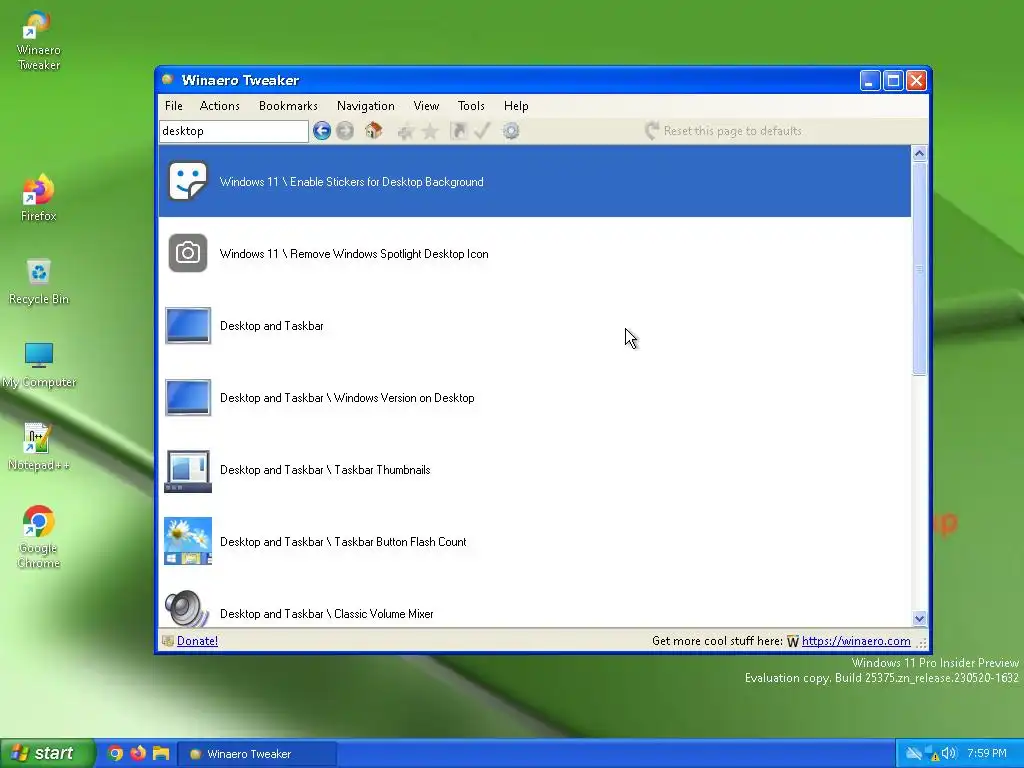Click the volume speaker icon in system tray
The height and width of the screenshot is (768, 1024).
[950, 754]
